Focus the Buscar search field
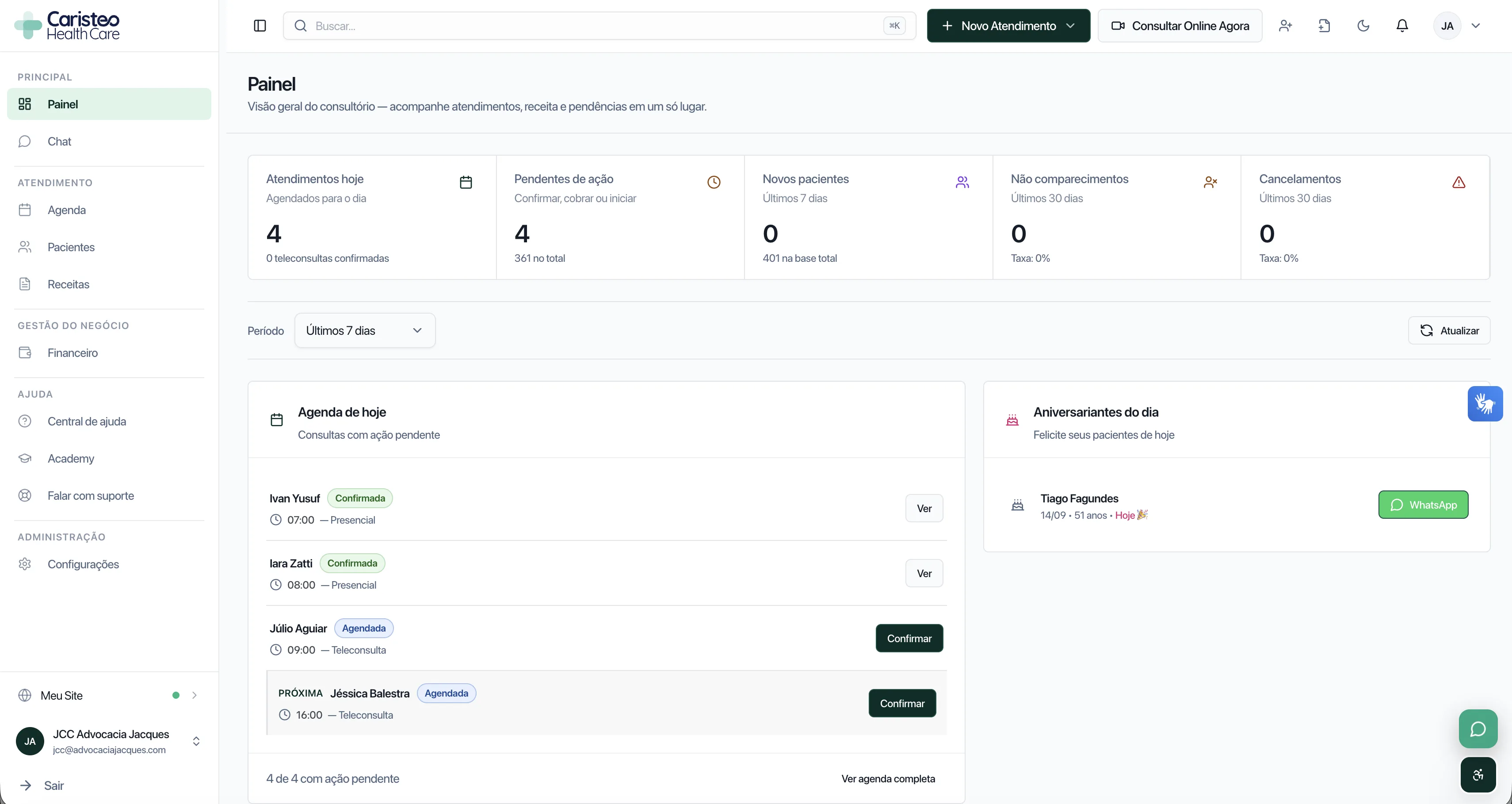1512x804 pixels. tap(599, 26)
